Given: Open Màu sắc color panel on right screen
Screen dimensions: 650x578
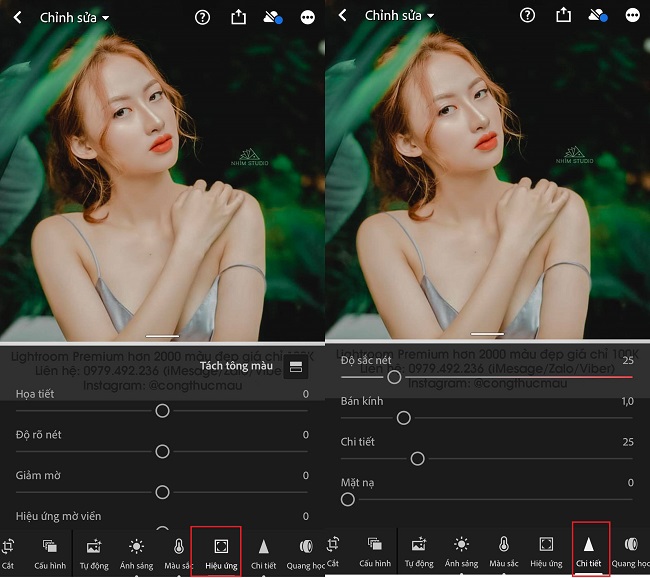Looking at the screenshot, I should tap(504, 551).
